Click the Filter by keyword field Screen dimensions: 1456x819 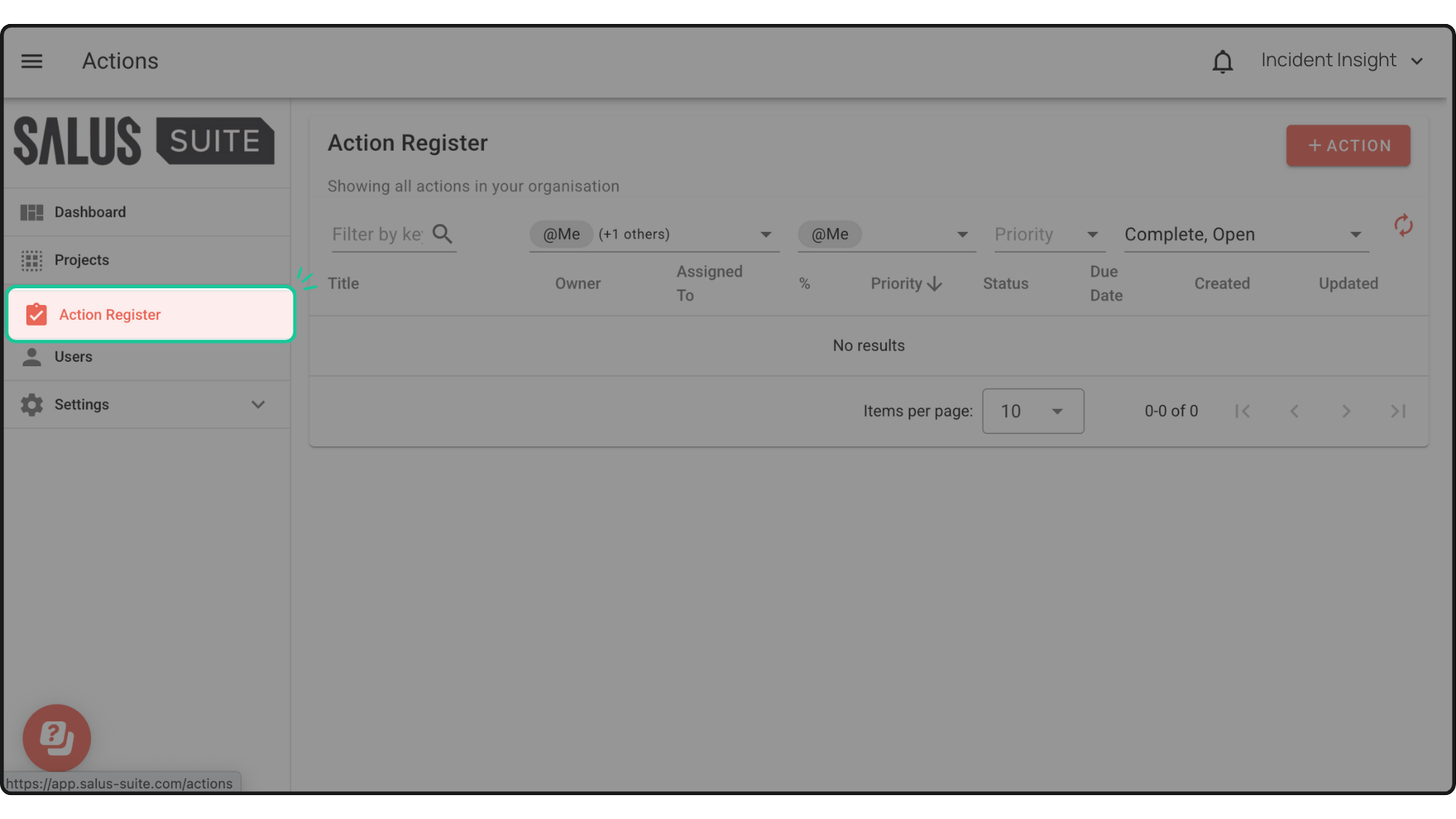pos(377,234)
